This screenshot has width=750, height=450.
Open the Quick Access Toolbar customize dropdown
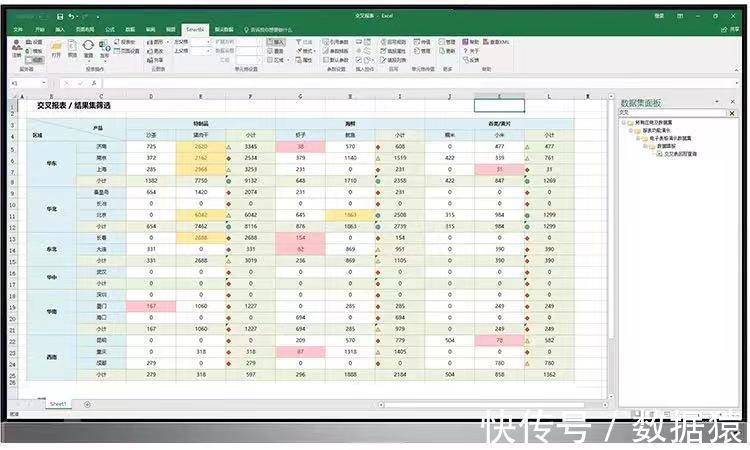click(98, 17)
